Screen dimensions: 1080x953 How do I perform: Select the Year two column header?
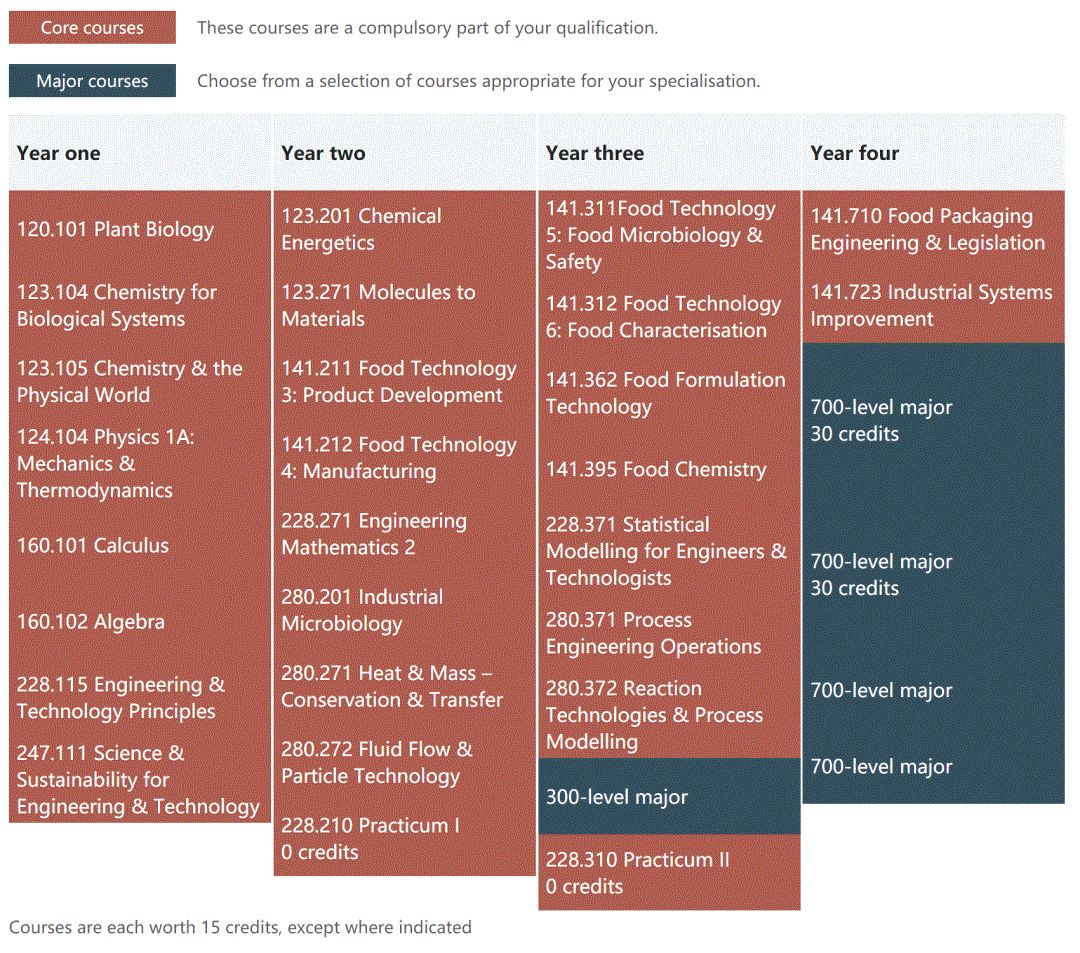[323, 153]
